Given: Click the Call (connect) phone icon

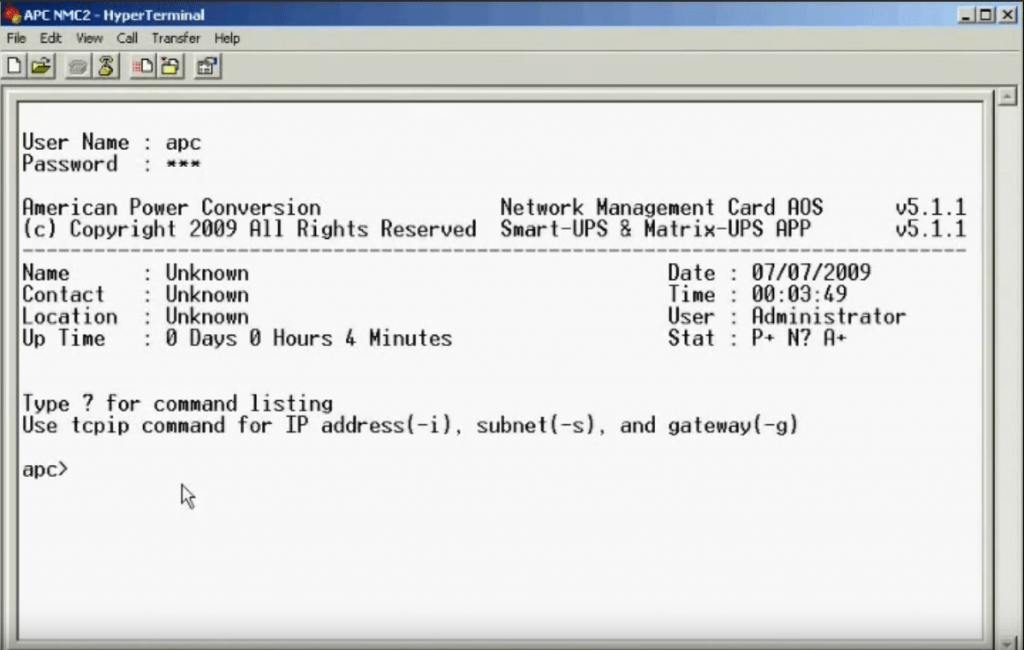Looking at the screenshot, I should pos(78,66).
